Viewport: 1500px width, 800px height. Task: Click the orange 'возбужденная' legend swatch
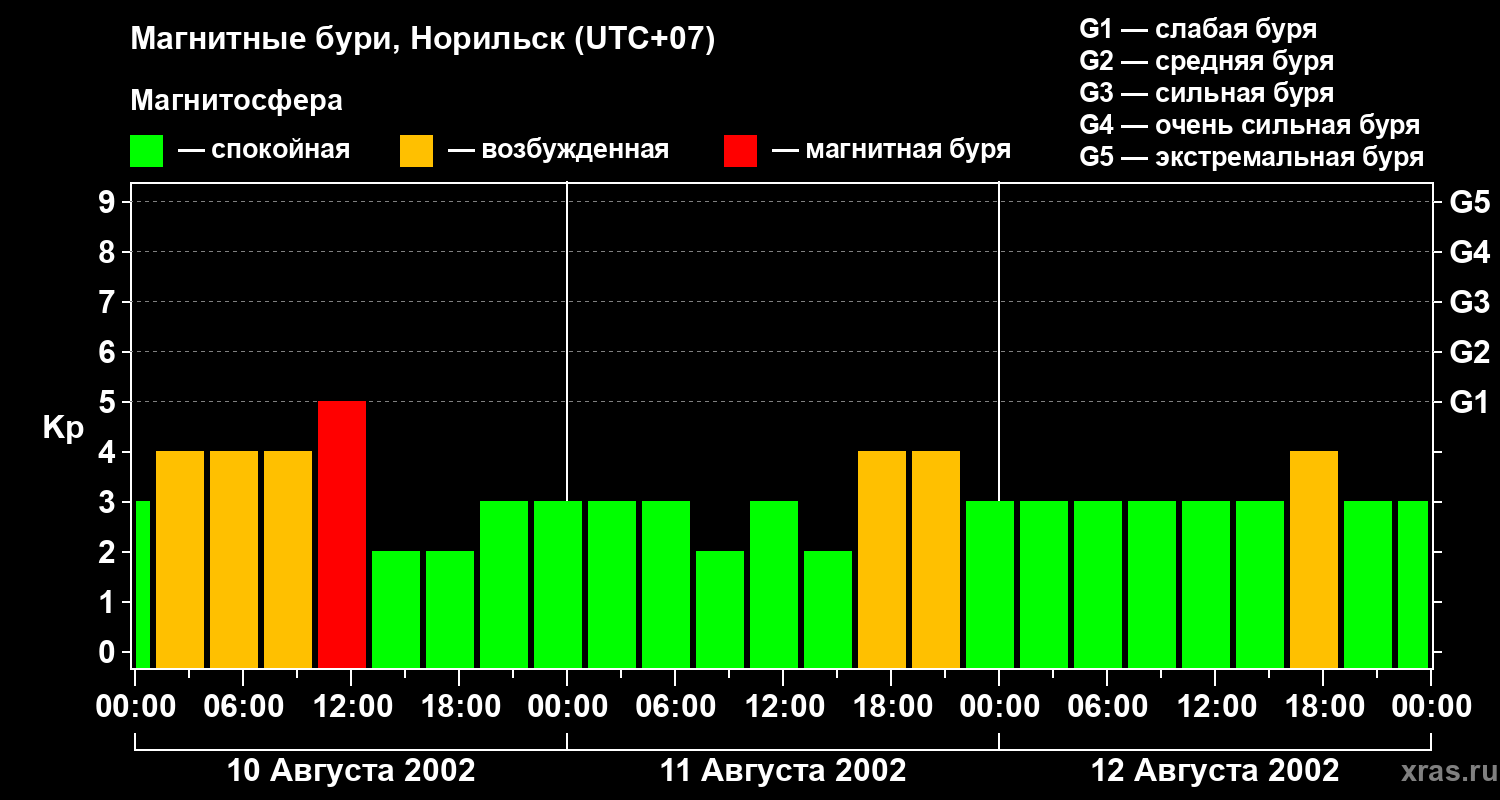click(416, 150)
